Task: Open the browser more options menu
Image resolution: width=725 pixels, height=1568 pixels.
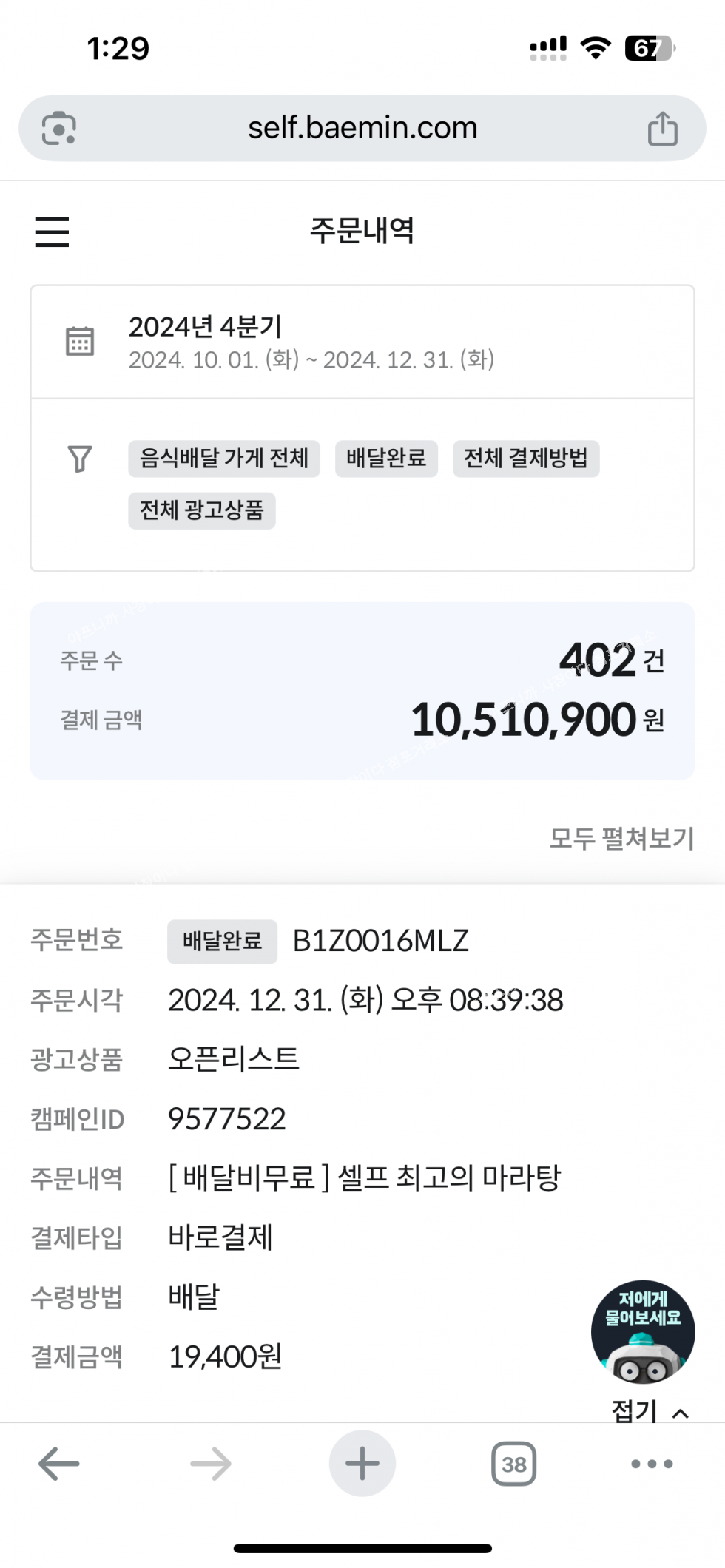Action: pyautogui.click(x=652, y=1464)
